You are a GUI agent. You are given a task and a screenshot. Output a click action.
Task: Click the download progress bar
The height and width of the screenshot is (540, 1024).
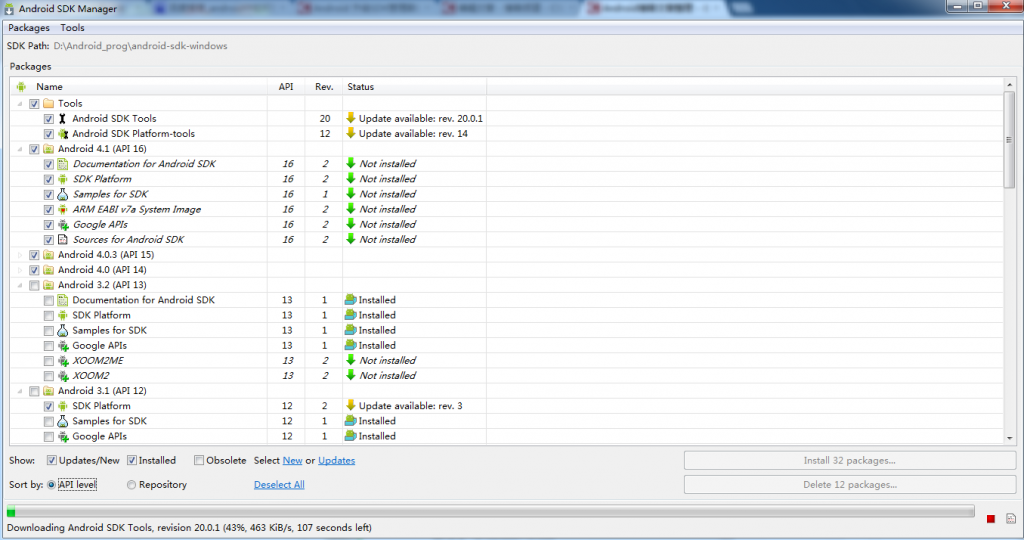coord(490,511)
